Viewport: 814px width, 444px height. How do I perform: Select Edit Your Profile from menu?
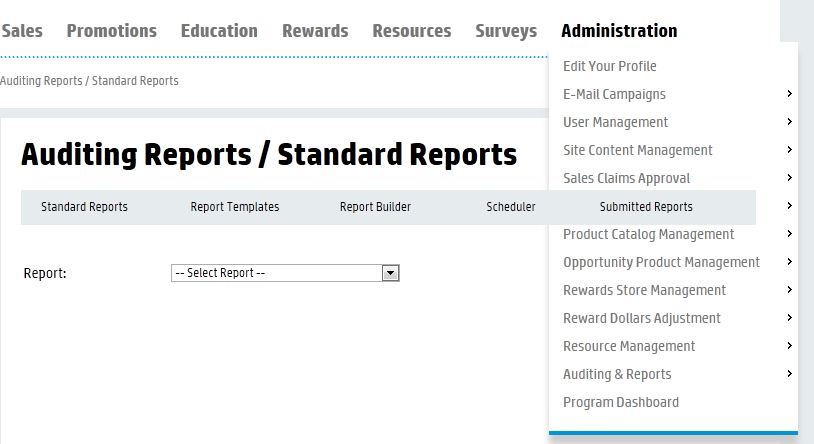tap(610, 66)
